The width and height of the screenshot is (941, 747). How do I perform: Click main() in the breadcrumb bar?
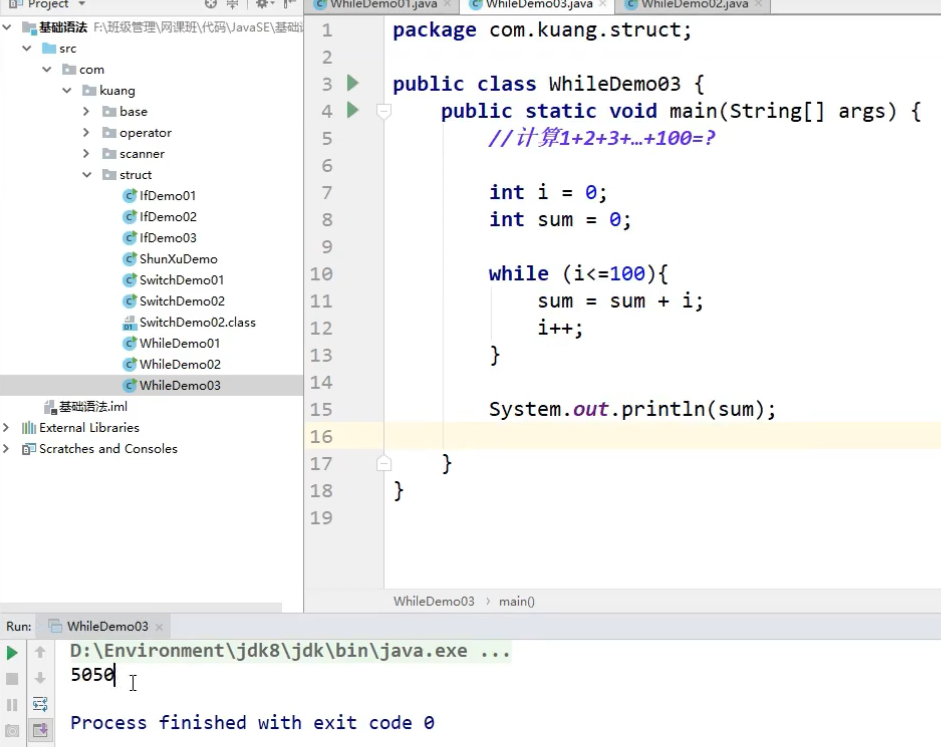pyautogui.click(x=517, y=601)
